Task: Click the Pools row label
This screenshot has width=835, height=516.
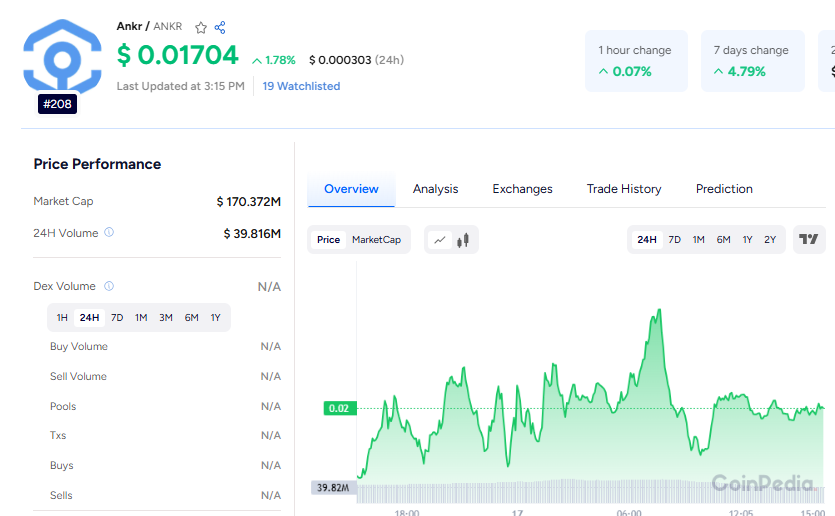Action: [63, 406]
